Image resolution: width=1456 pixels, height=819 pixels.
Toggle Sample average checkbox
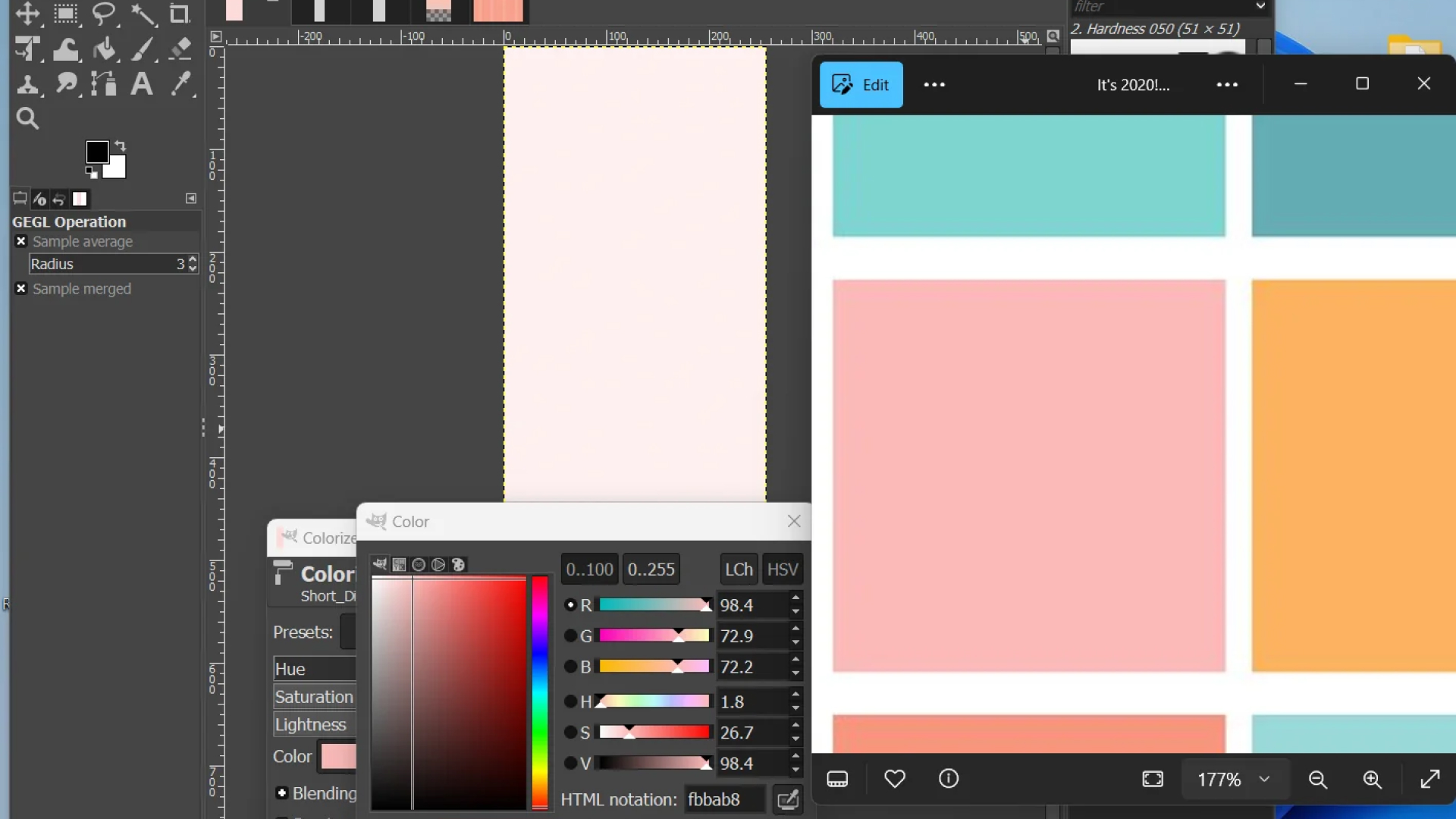click(x=21, y=240)
